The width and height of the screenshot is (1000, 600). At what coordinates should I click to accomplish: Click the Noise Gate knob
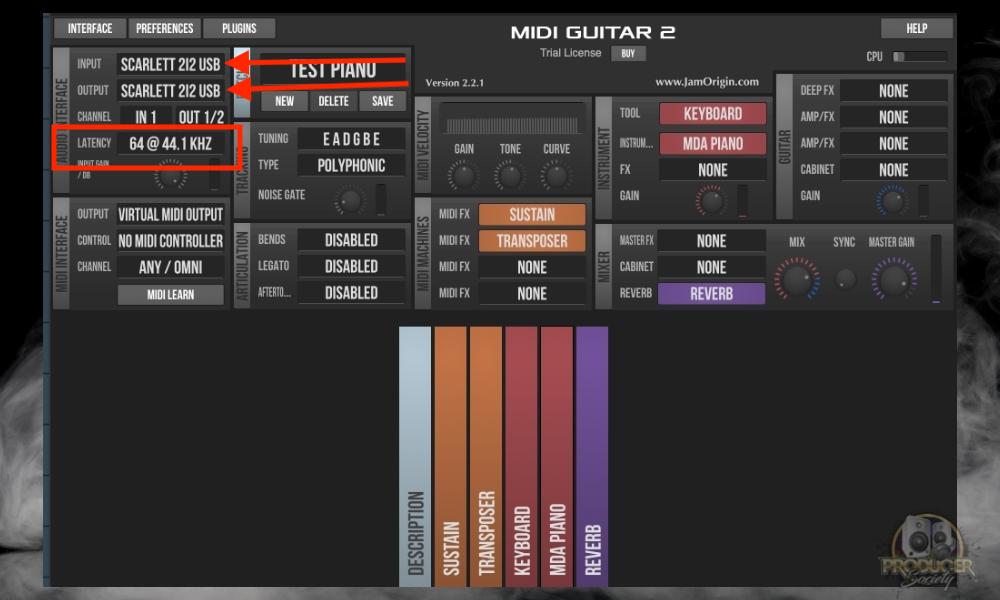click(x=350, y=200)
